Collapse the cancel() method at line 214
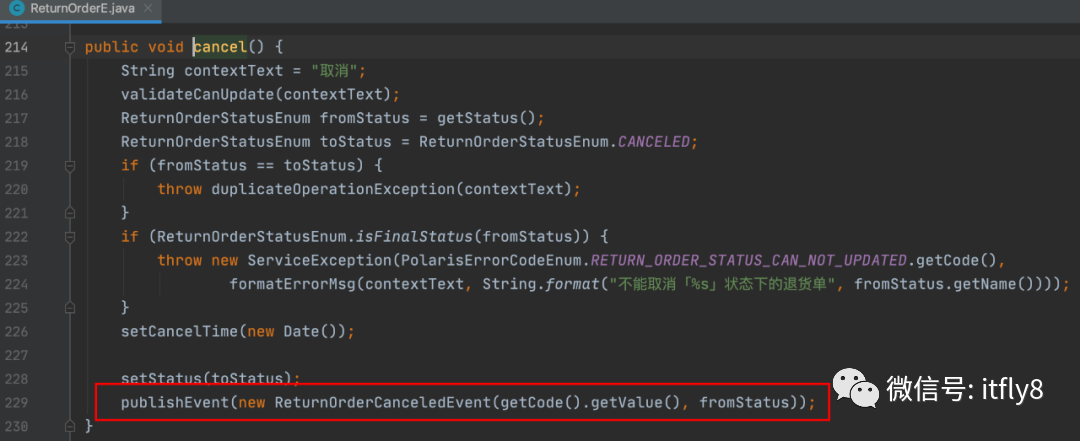Viewport: 1080px width, 441px height. point(70,48)
